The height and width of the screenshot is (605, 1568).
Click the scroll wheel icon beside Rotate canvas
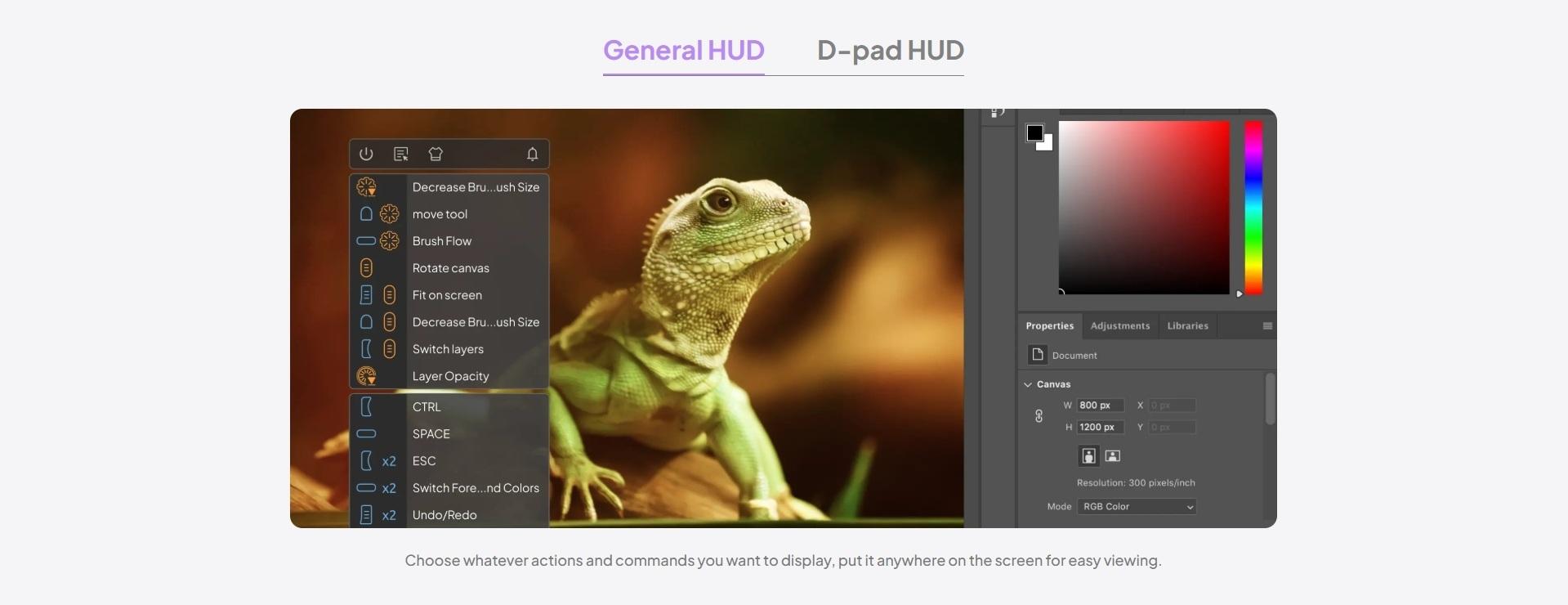point(366,268)
